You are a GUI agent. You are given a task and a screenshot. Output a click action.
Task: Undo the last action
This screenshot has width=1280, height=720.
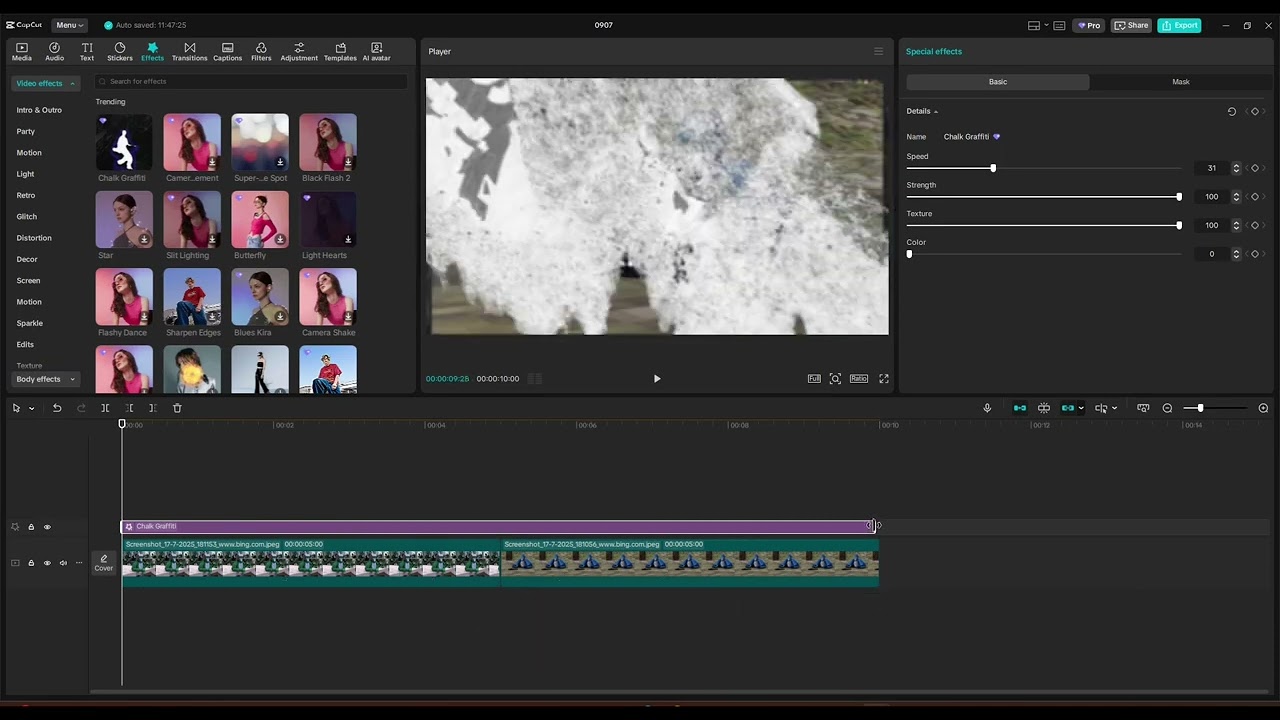(x=57, y=408)
